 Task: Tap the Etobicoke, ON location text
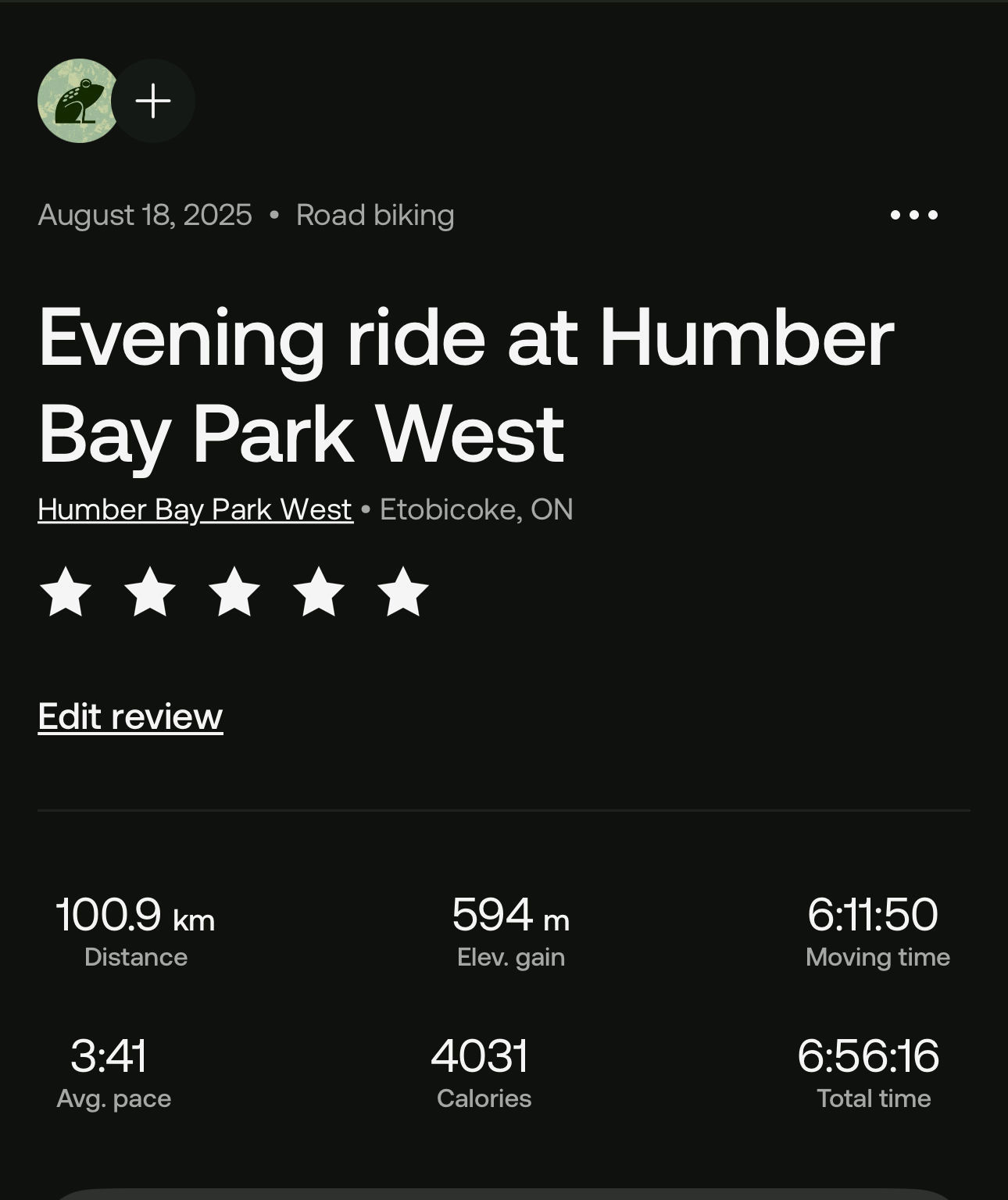(x=477, y=510)
